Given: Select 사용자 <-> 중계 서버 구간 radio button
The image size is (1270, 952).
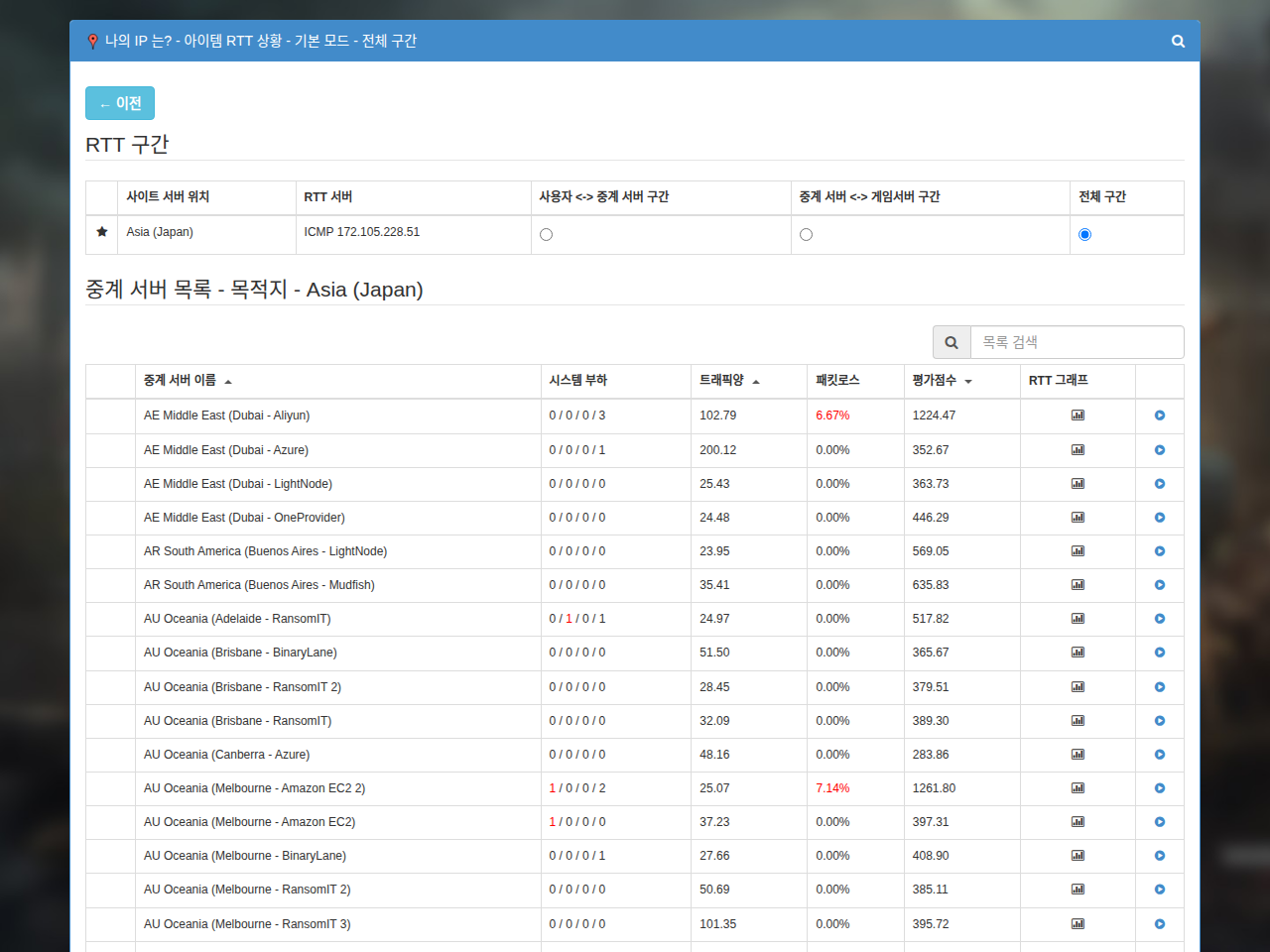Looking at the screenshot, I should click(546, 235).
